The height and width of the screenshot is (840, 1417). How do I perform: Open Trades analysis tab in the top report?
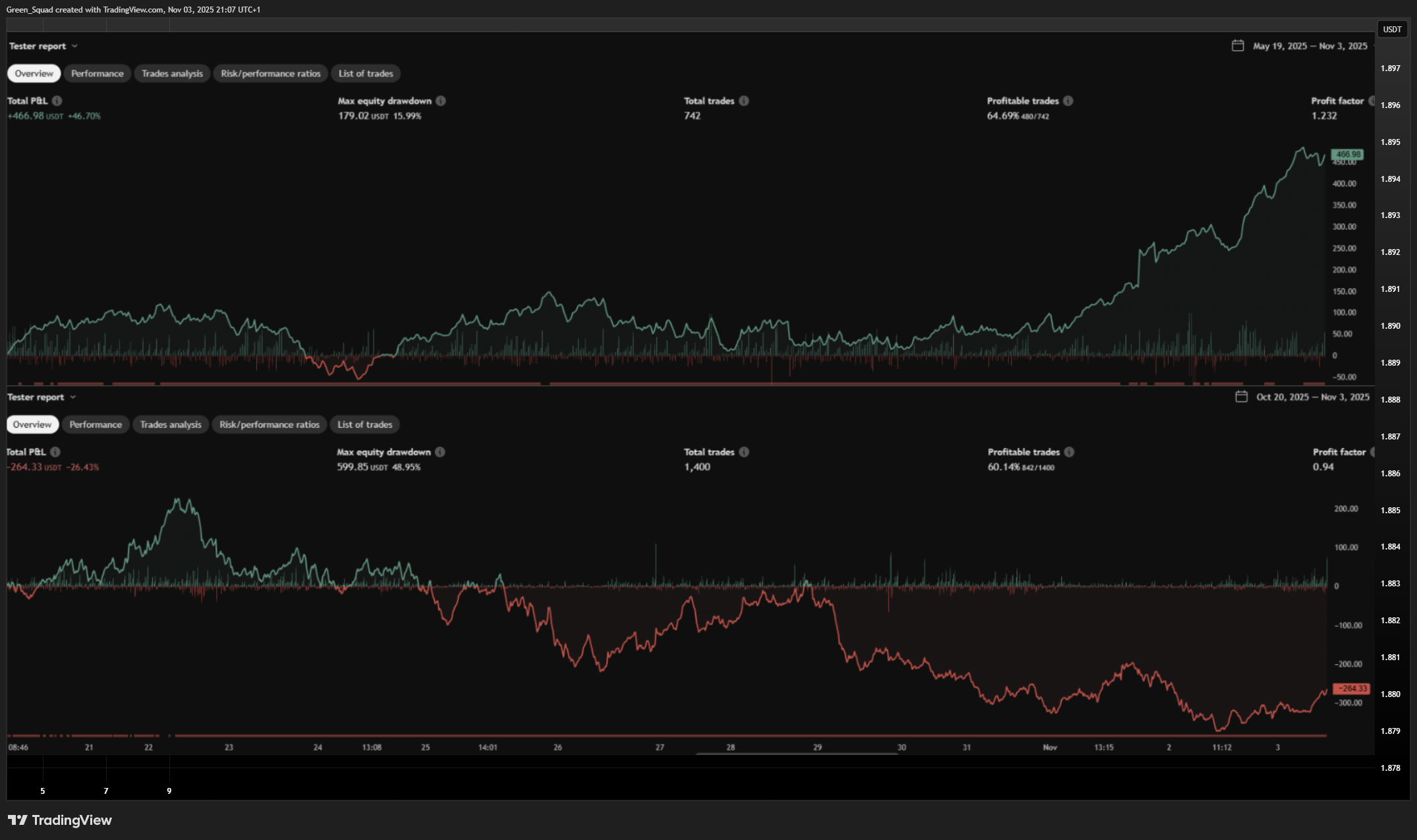tap(173, 73)
